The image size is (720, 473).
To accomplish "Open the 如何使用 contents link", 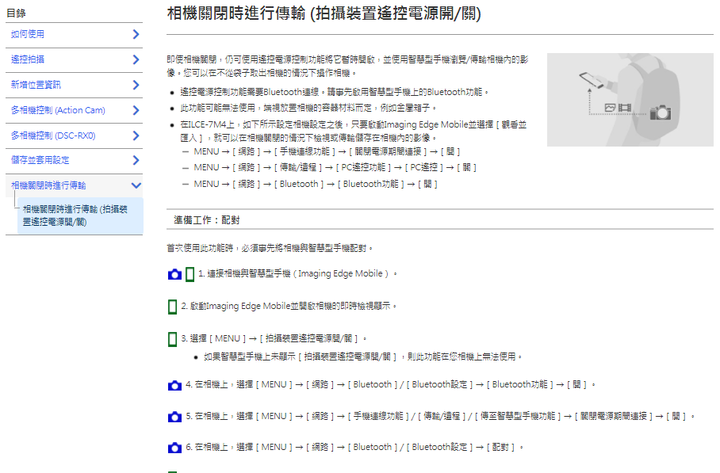I will [28, 34].
